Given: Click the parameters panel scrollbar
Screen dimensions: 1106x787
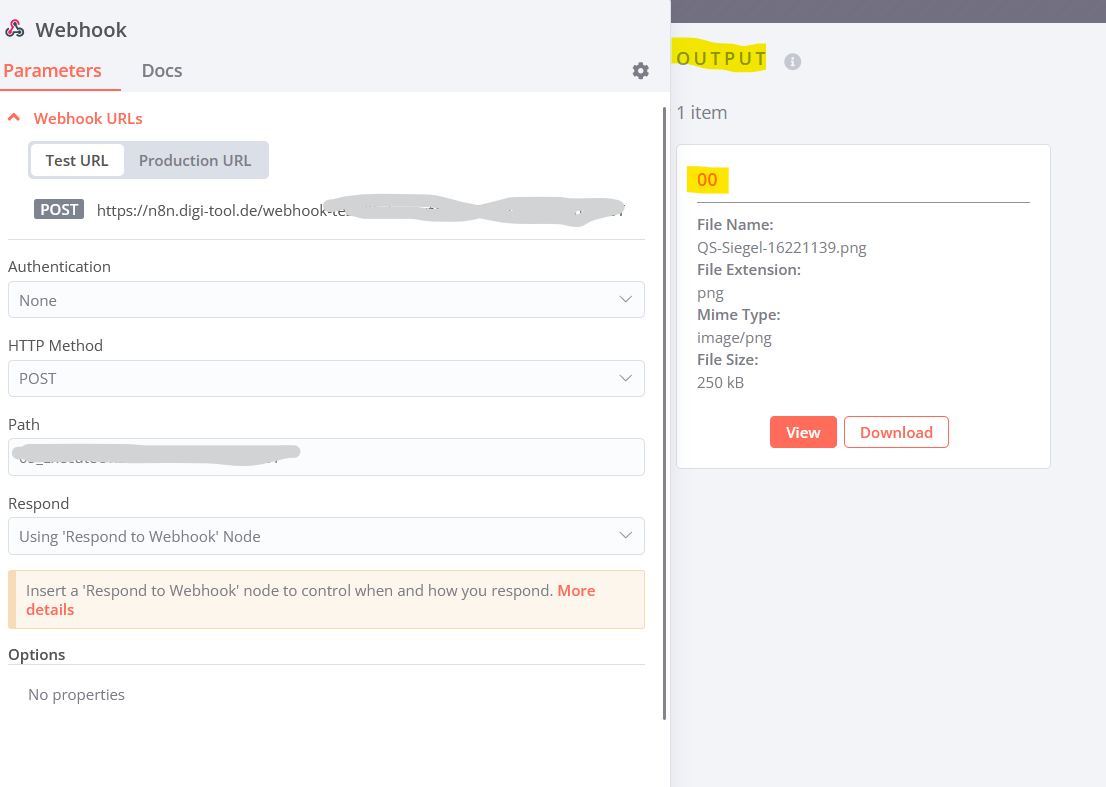Looking at the screenshot, I should tap(664, 413).
